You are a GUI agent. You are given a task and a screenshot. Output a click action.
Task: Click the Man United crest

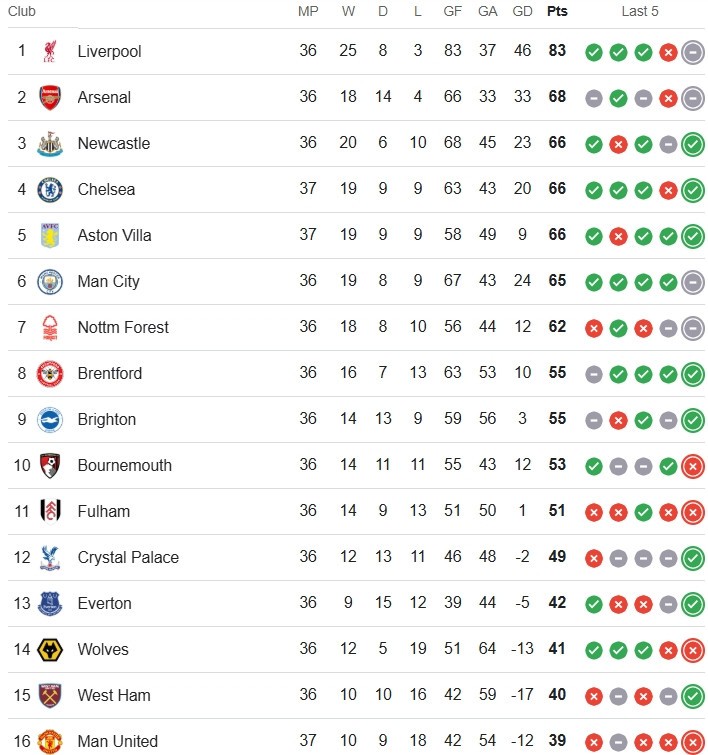click(50, 742)
